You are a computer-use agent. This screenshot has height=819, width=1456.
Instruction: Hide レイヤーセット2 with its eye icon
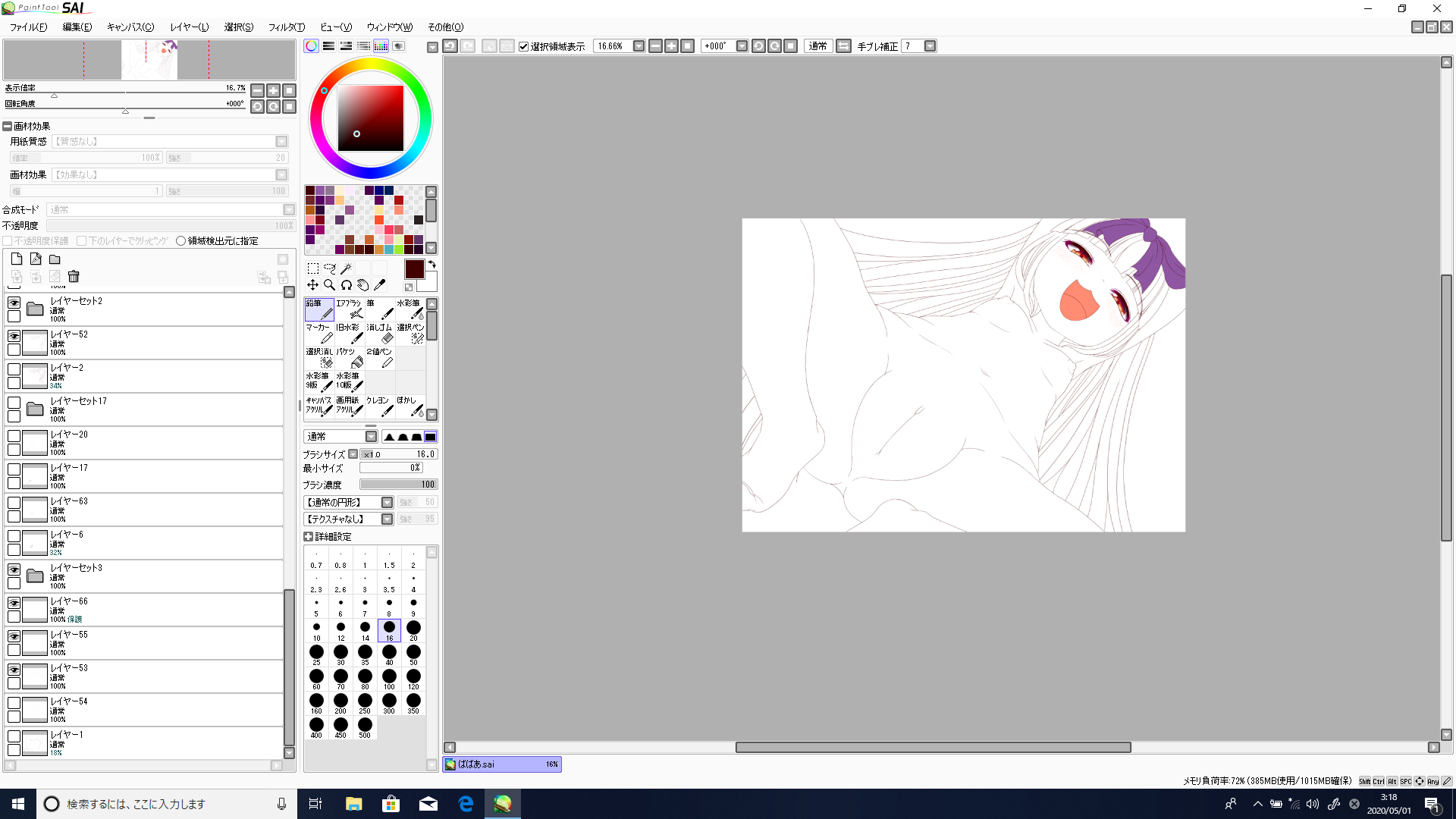pos(14,303)
